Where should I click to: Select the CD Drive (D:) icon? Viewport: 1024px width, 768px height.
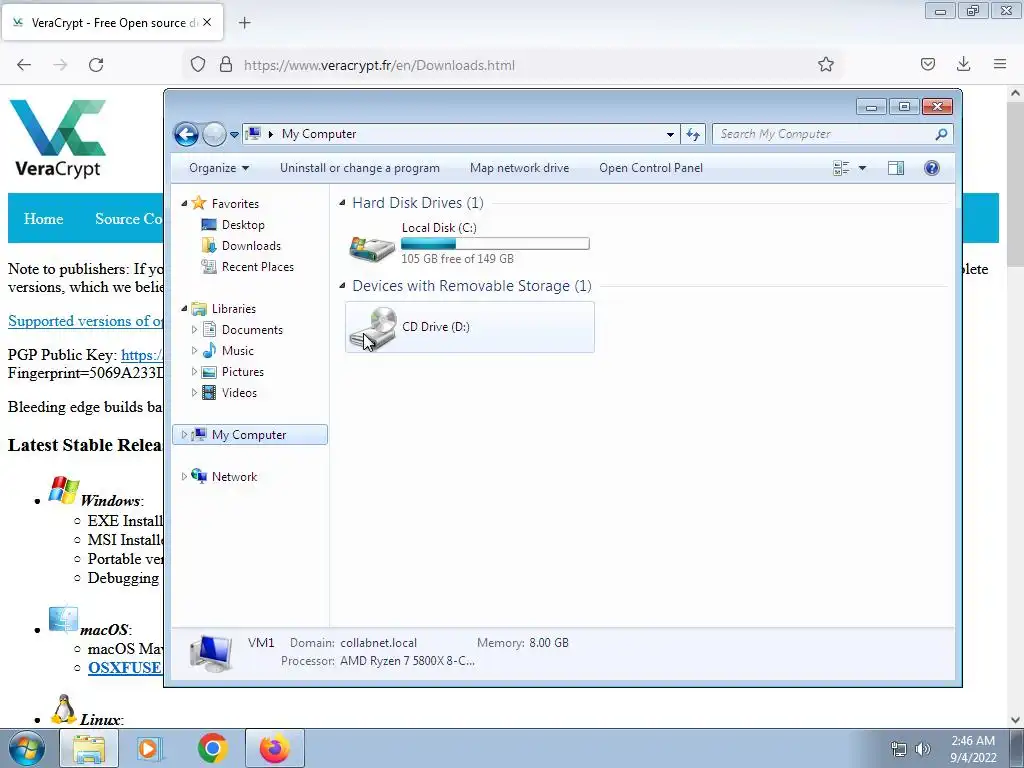tap(373, 328)
